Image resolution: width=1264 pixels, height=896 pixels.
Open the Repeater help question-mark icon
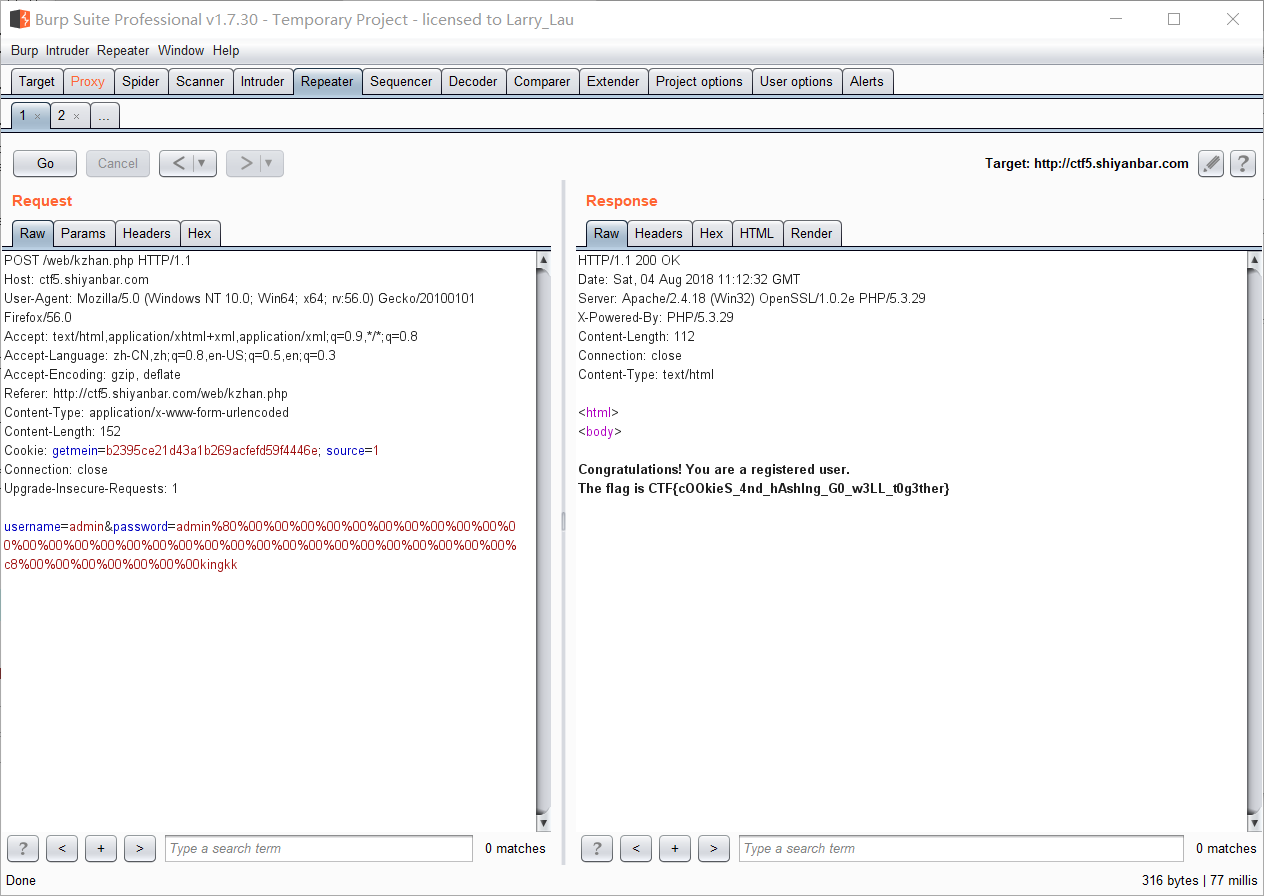tap(1243, 164)
